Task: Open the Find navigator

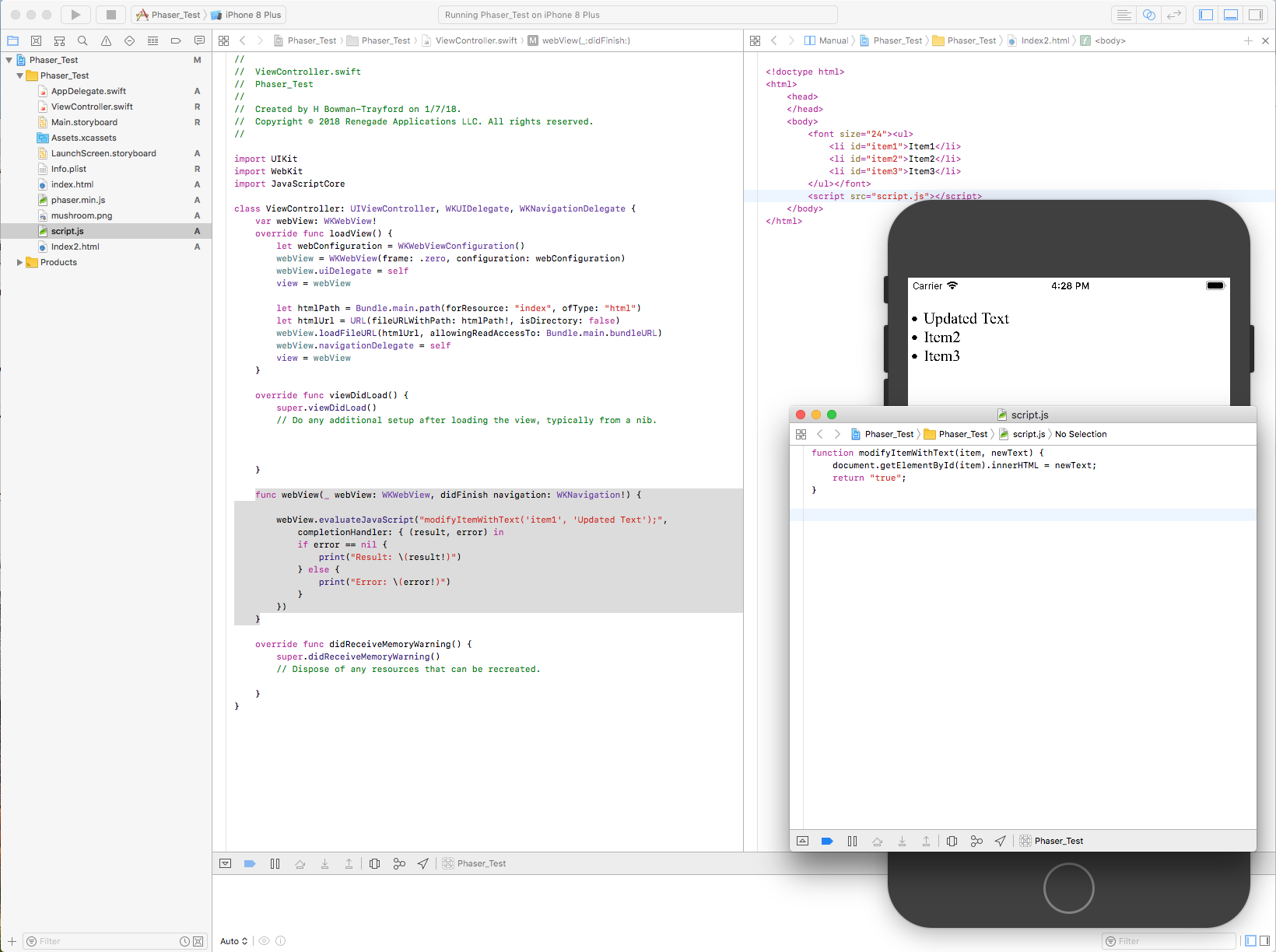Action: coord(82,40)
